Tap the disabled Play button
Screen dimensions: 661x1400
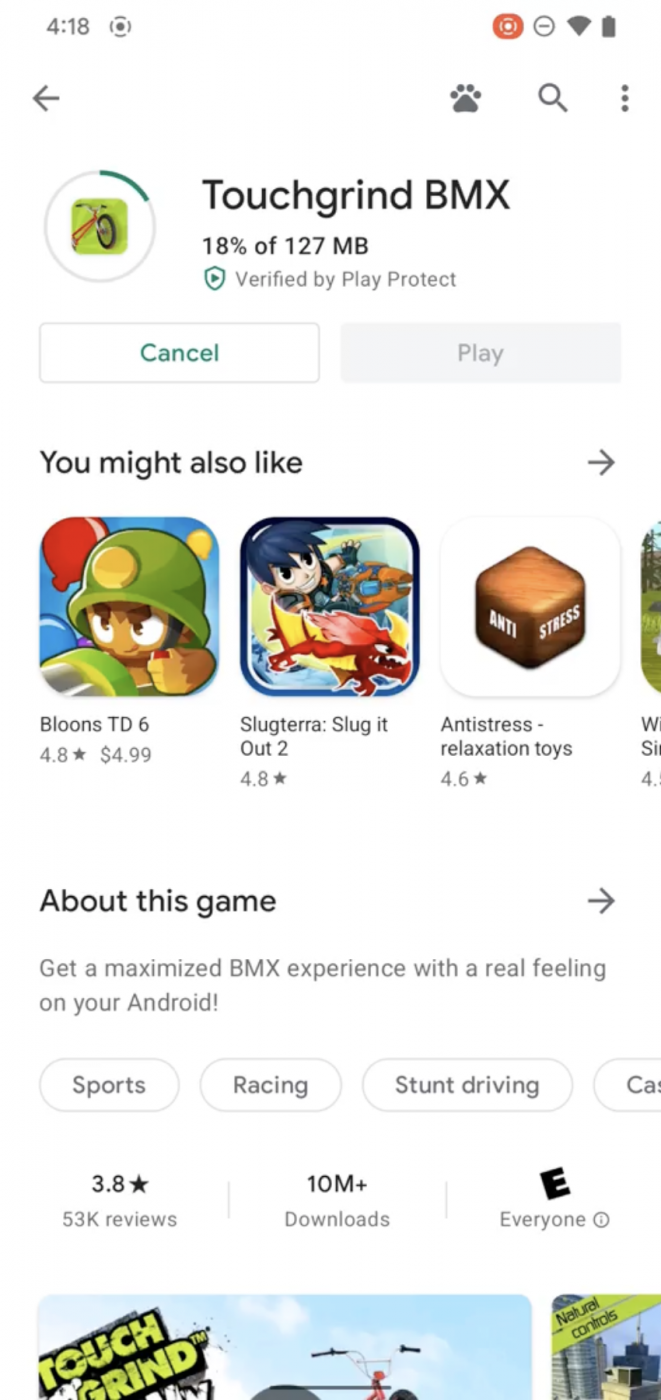tap(480, 353)
